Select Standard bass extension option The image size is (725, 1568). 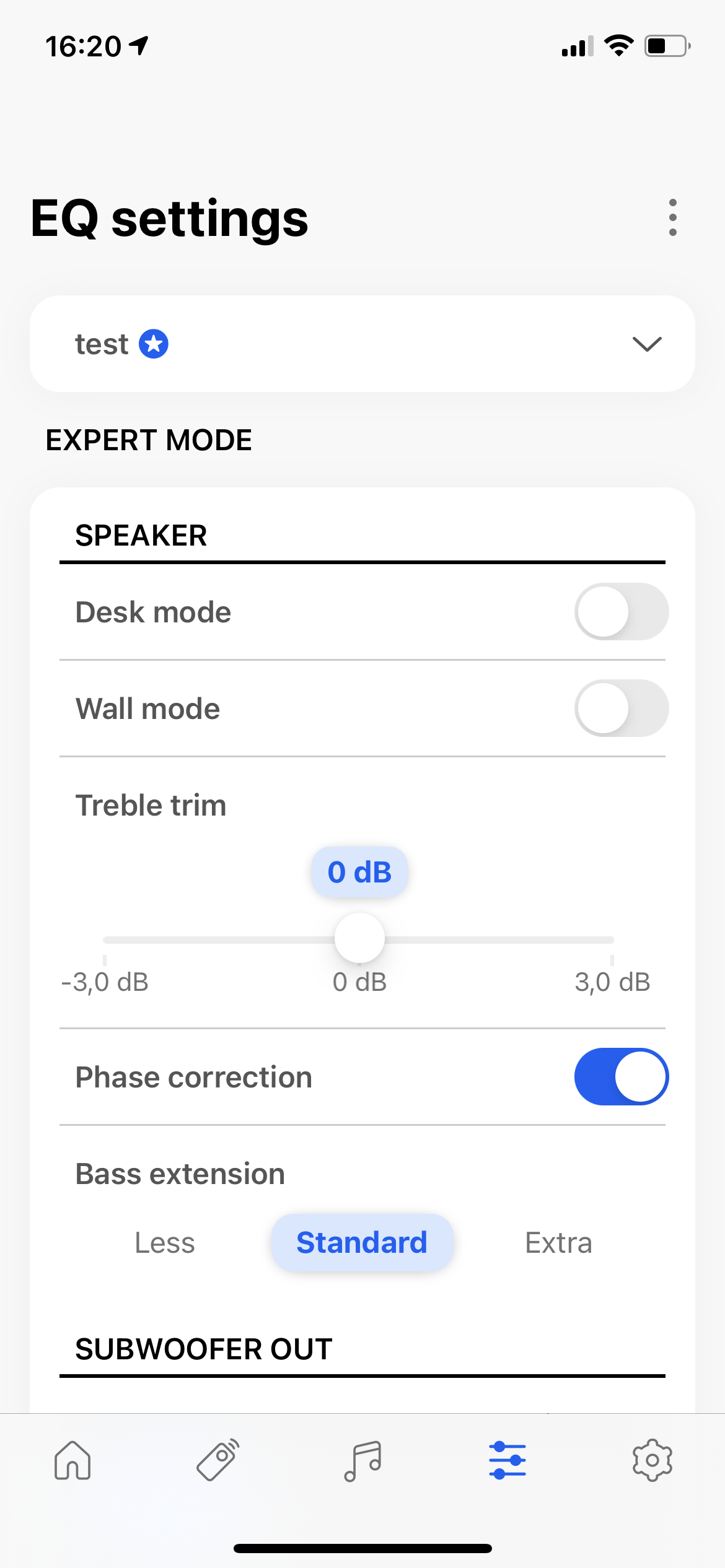[x=362, y=1243]
